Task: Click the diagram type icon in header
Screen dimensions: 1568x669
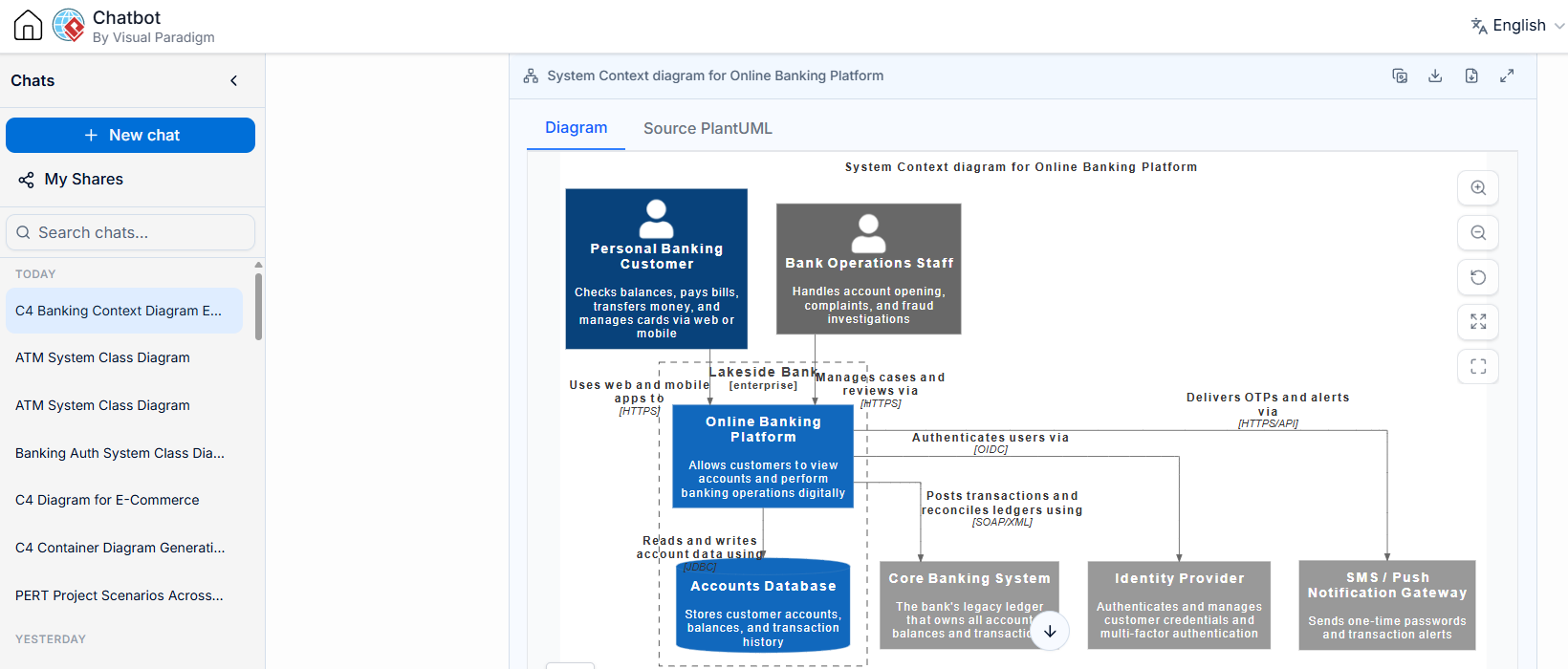Action: 531,76
